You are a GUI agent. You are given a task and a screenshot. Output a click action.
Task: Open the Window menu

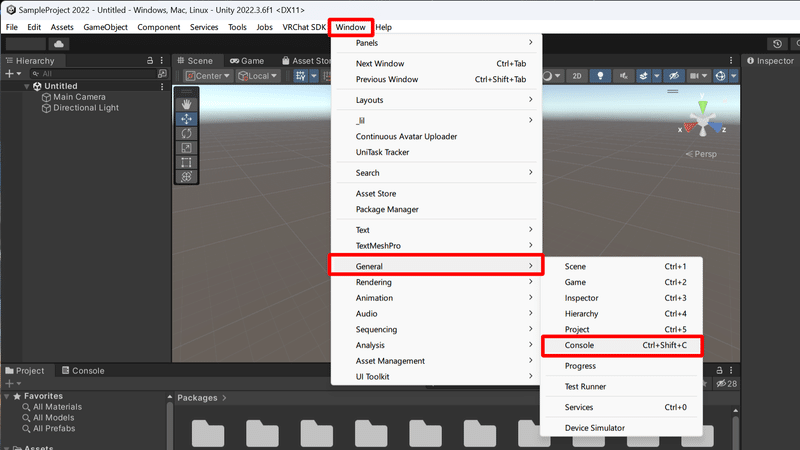tap(351, 27)
